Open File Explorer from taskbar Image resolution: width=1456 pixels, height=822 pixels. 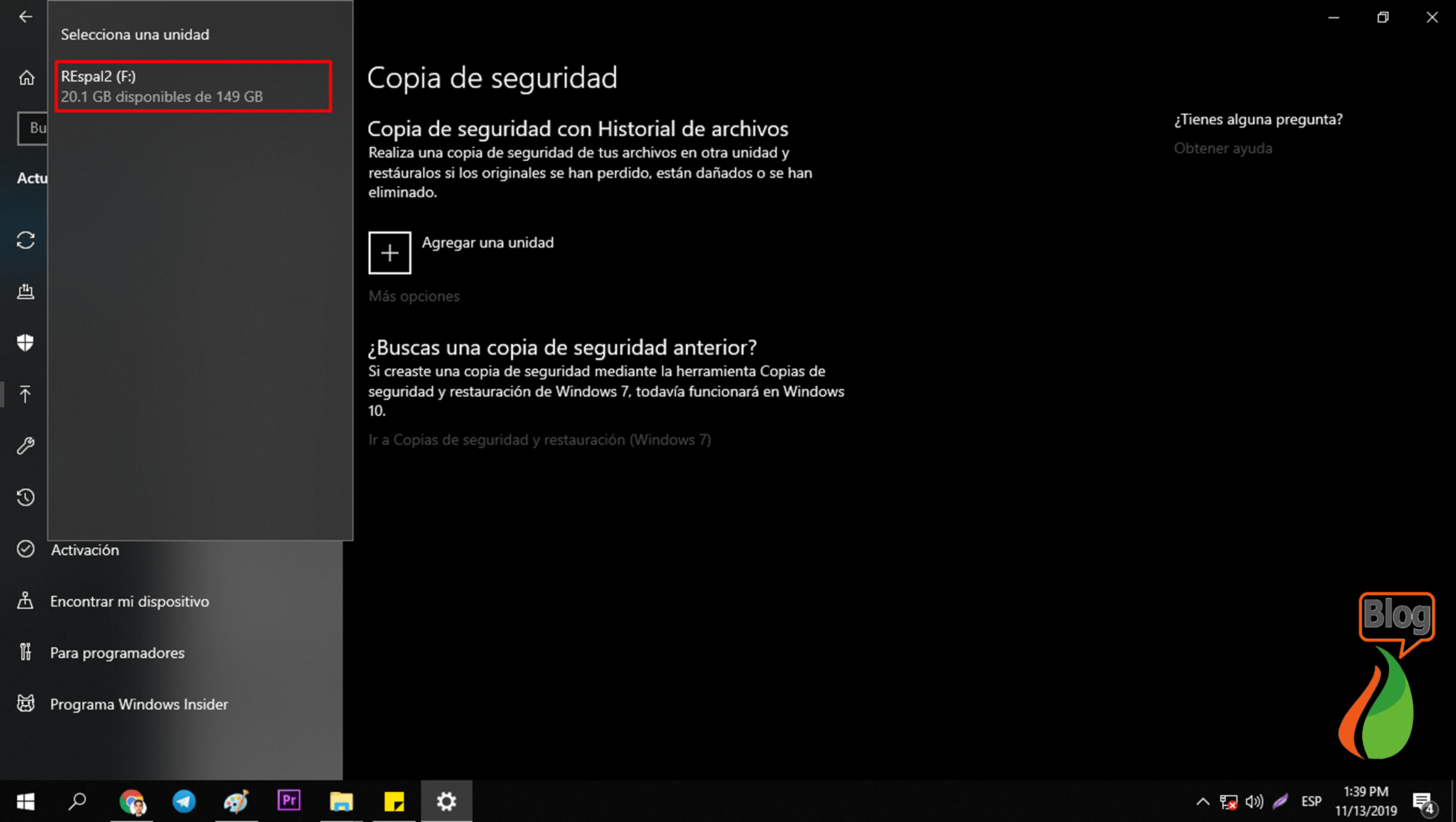tap(341, 801)
